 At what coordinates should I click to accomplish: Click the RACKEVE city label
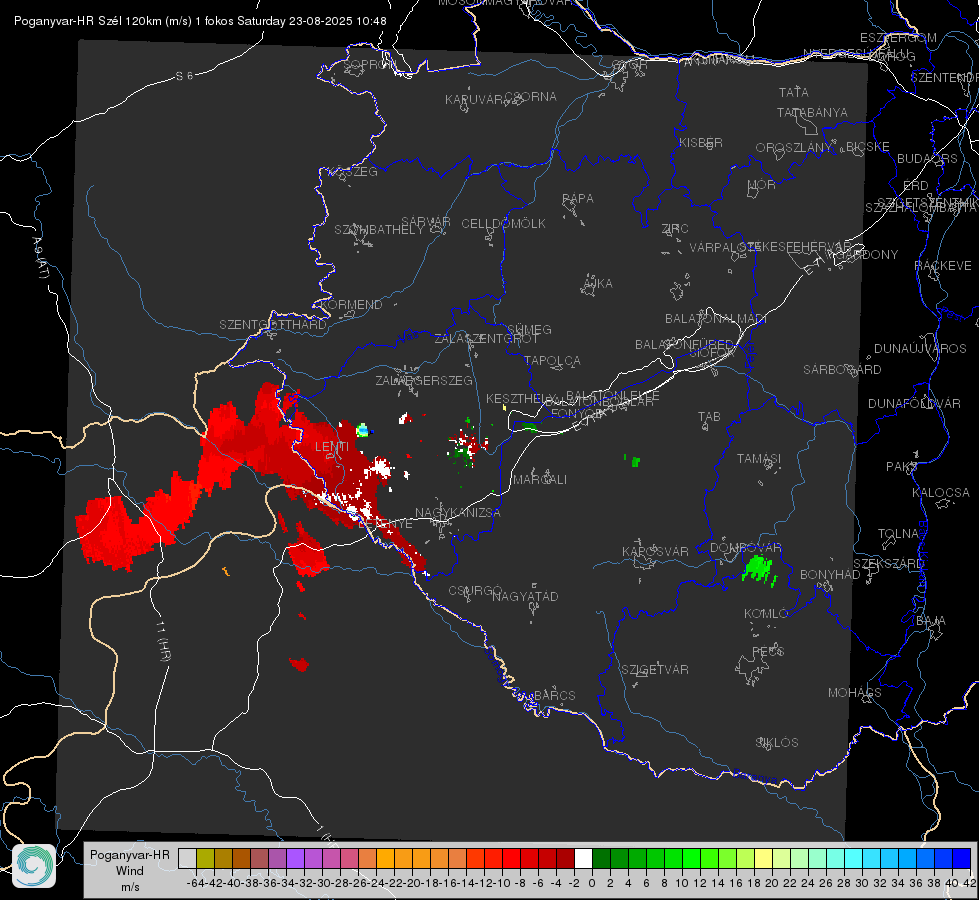(x=943, y=267)
